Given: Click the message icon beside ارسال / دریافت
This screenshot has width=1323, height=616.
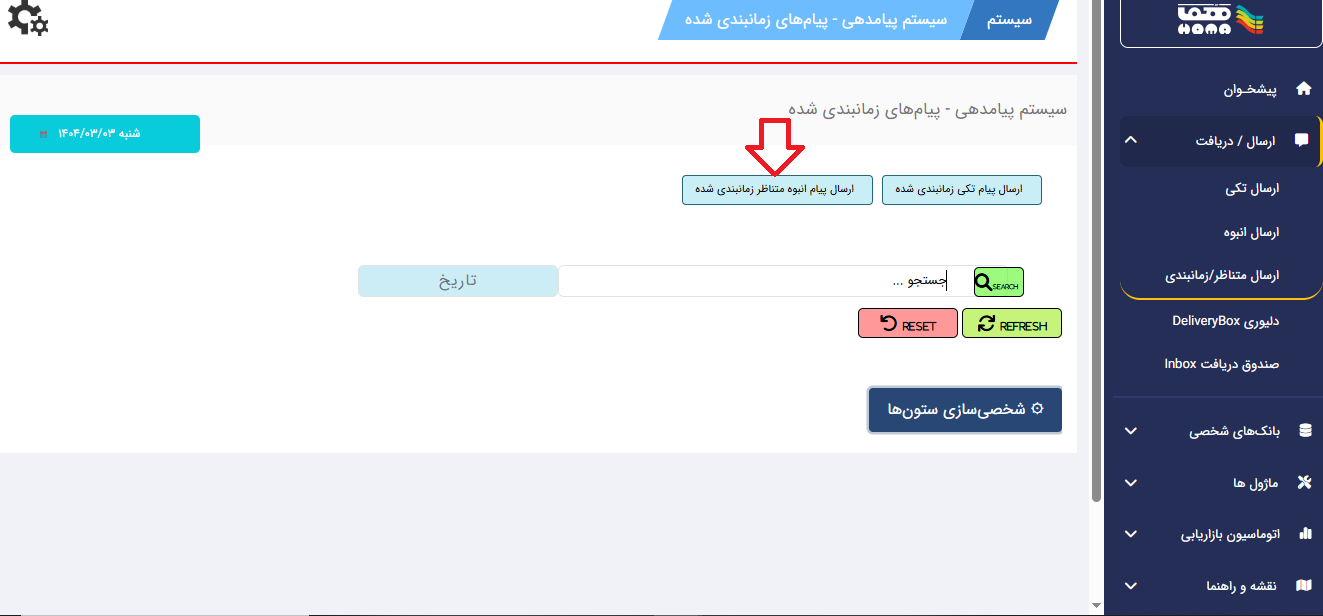Looking at the screenshot, I should click(1301, 141).
